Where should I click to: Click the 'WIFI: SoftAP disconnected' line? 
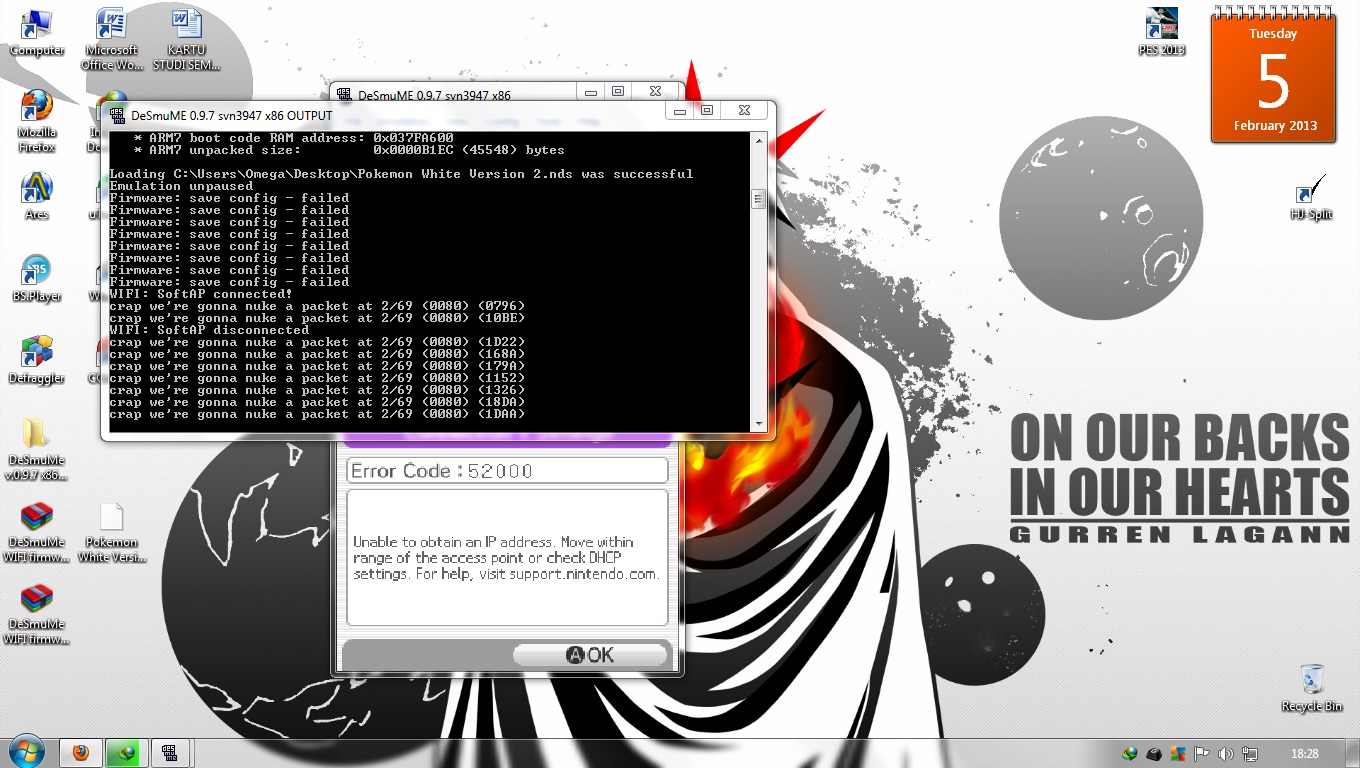(x=209, y=330)
